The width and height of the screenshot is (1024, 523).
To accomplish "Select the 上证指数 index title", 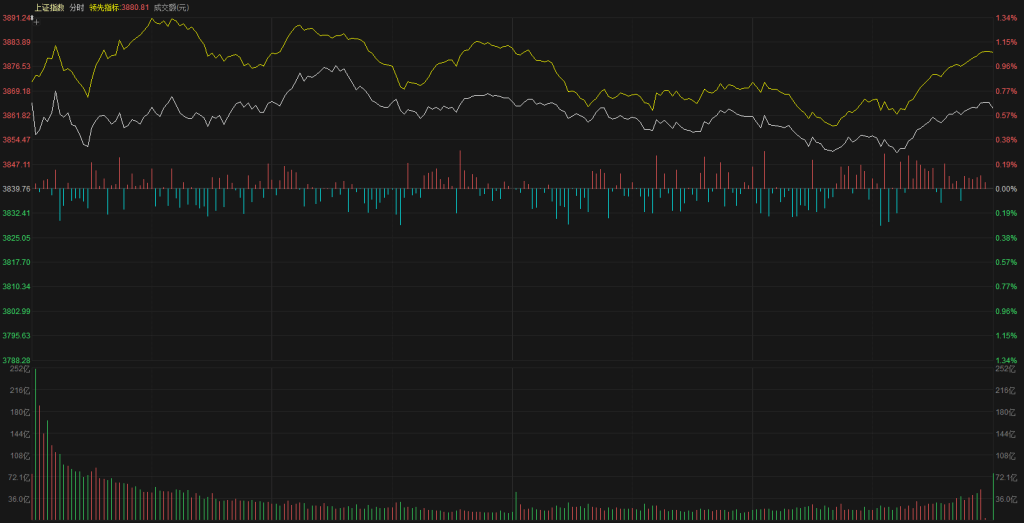I will tap(48, 7).
